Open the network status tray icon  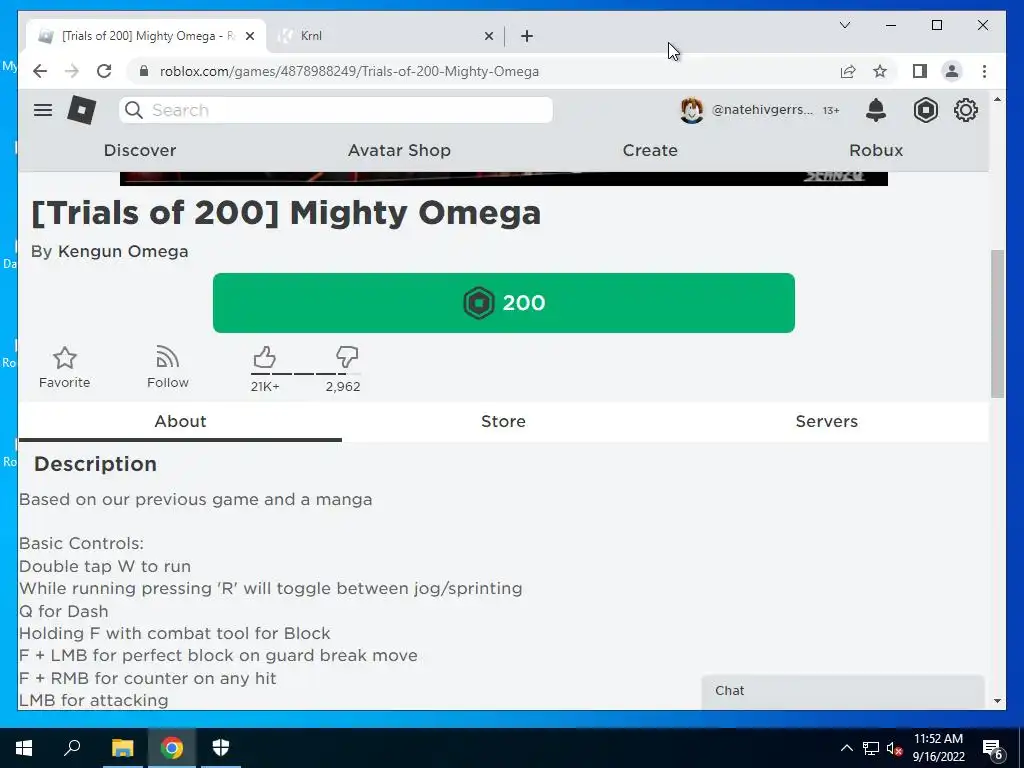point(871,748)
